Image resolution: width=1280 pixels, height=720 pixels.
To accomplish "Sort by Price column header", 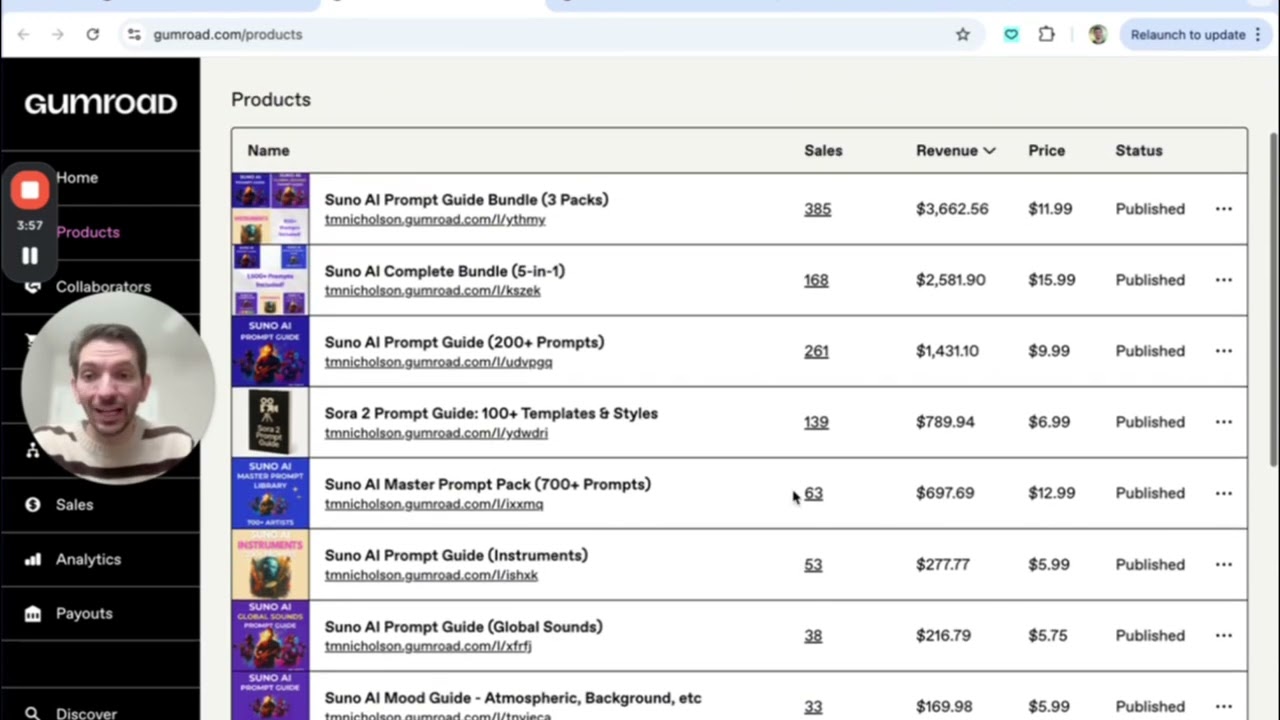I will point(1046,150).
